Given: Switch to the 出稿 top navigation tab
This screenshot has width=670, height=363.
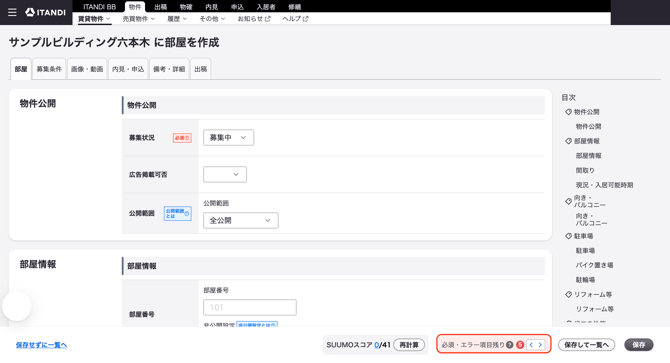Looking at the screenshot, I should [161, 7].
